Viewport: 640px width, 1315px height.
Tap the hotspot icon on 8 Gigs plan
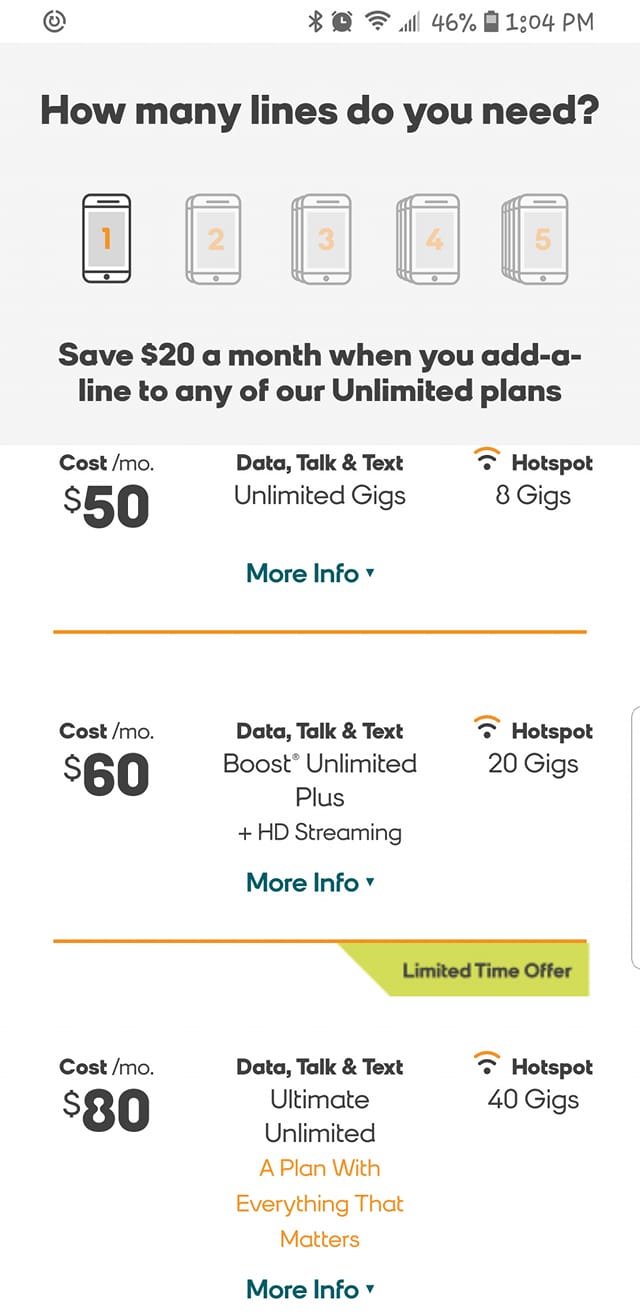487,461
